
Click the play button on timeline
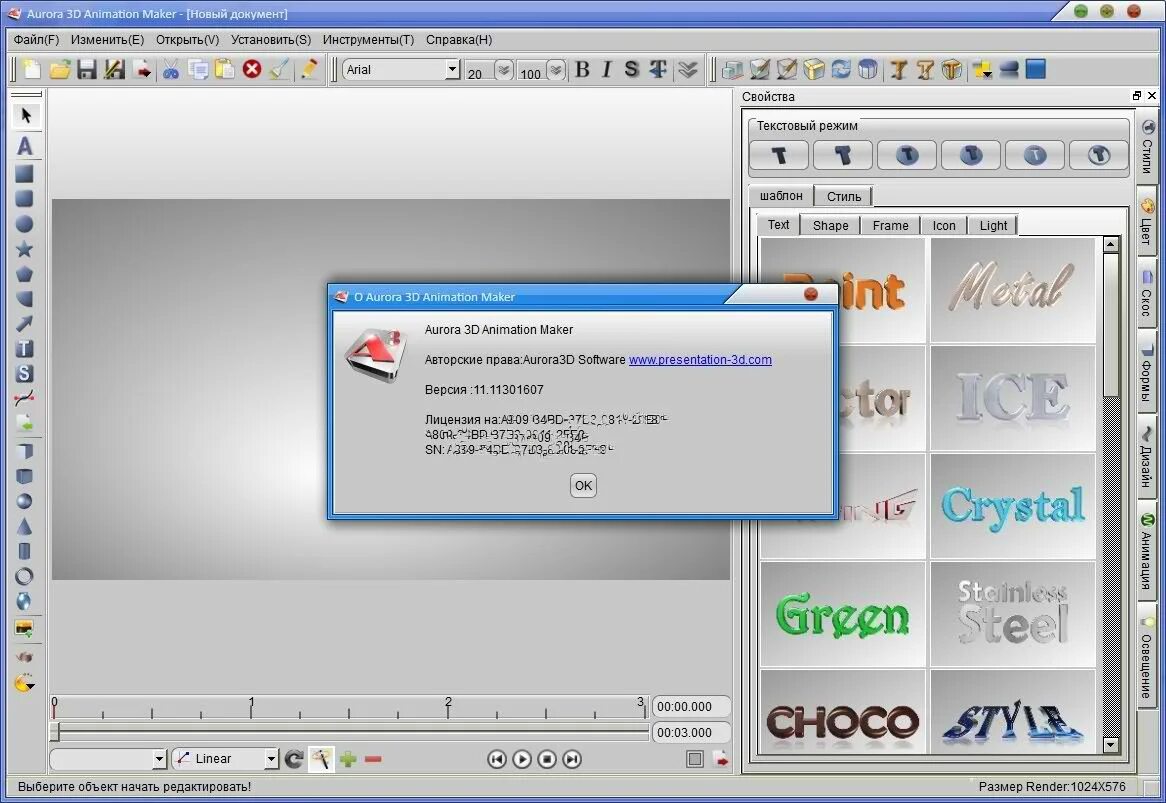point(522,759)
